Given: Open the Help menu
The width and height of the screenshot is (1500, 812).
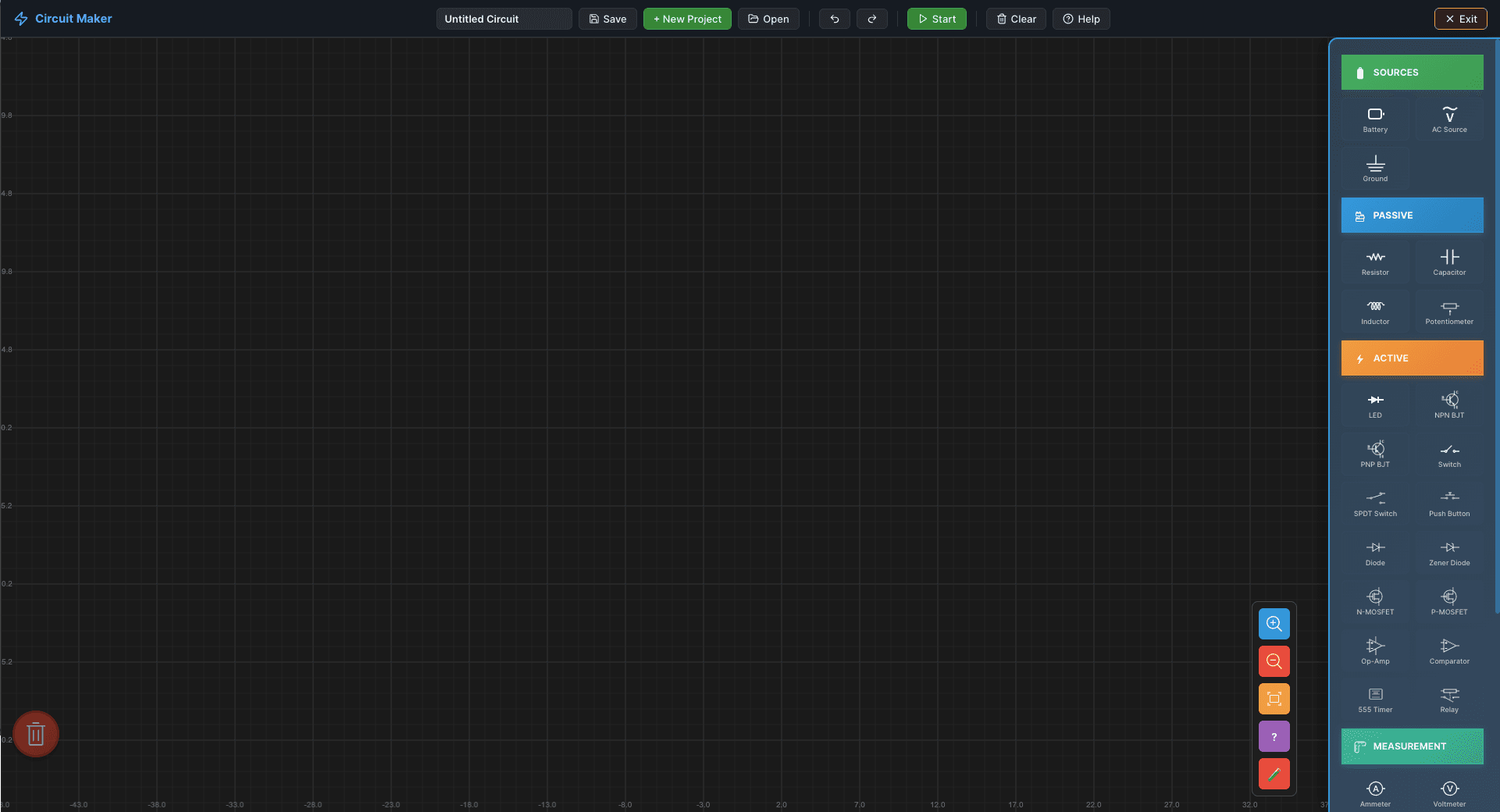Looking at the screenshot, I should [x=1081, y=19].
